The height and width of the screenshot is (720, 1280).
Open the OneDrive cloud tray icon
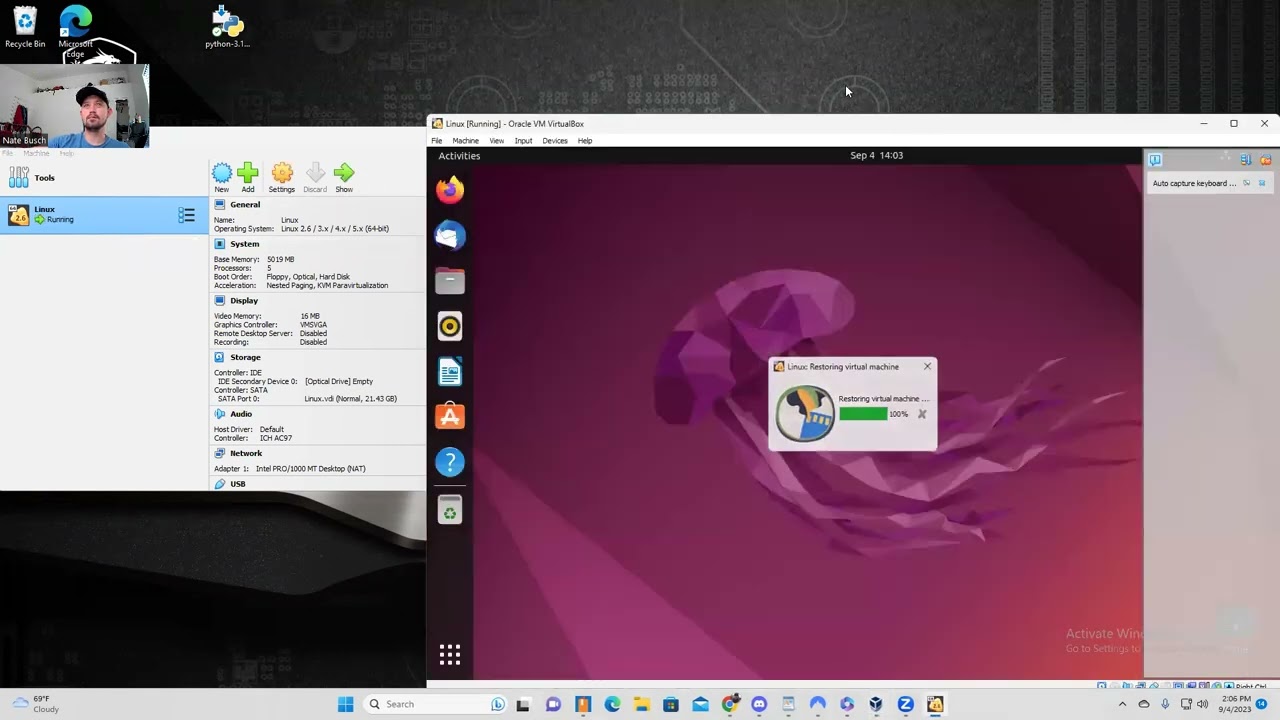pos(1144,704)
